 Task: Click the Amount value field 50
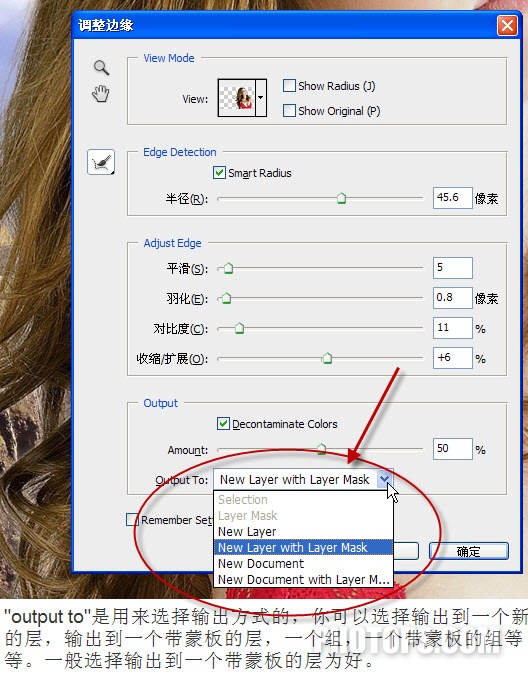pos(452,449)
